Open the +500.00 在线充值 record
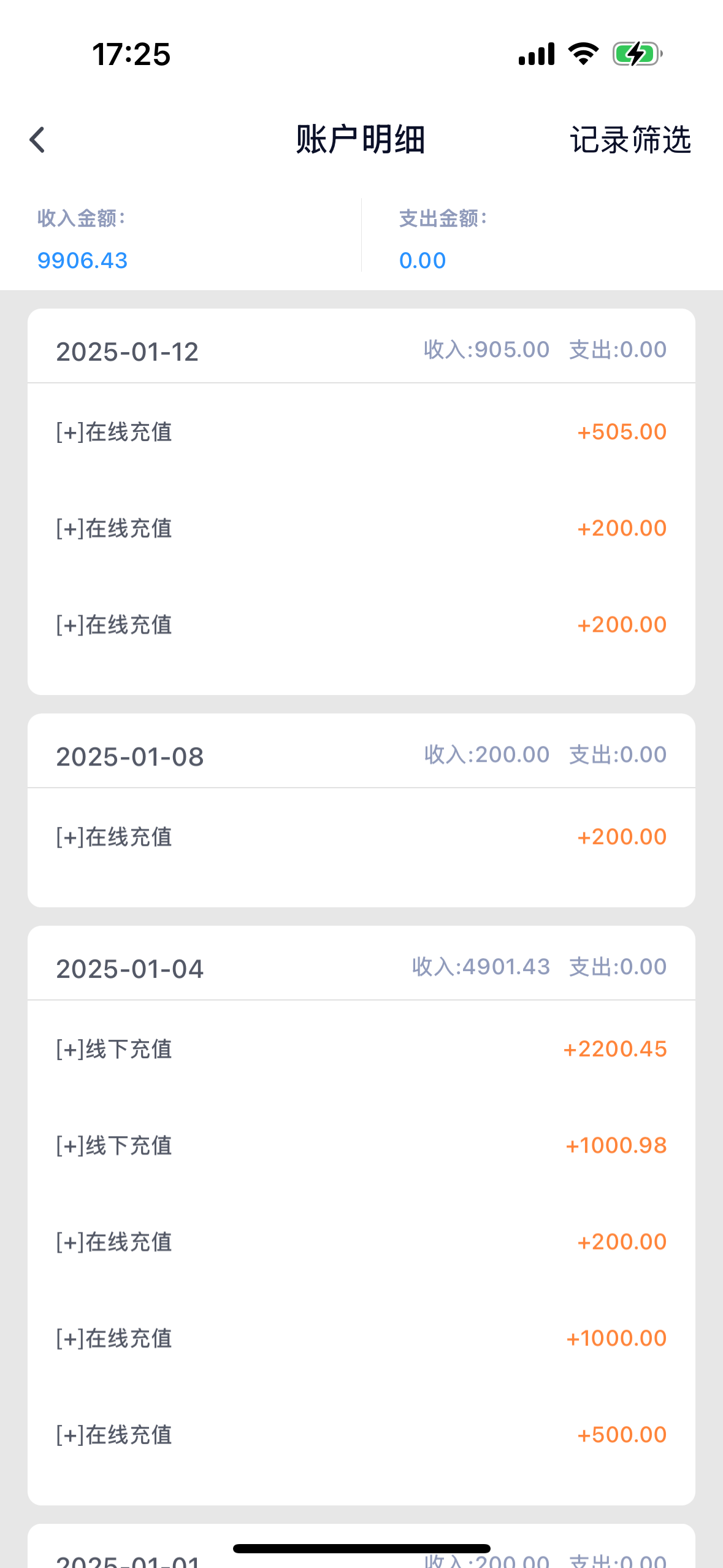723x1568 pixels. pos(361,1435)
